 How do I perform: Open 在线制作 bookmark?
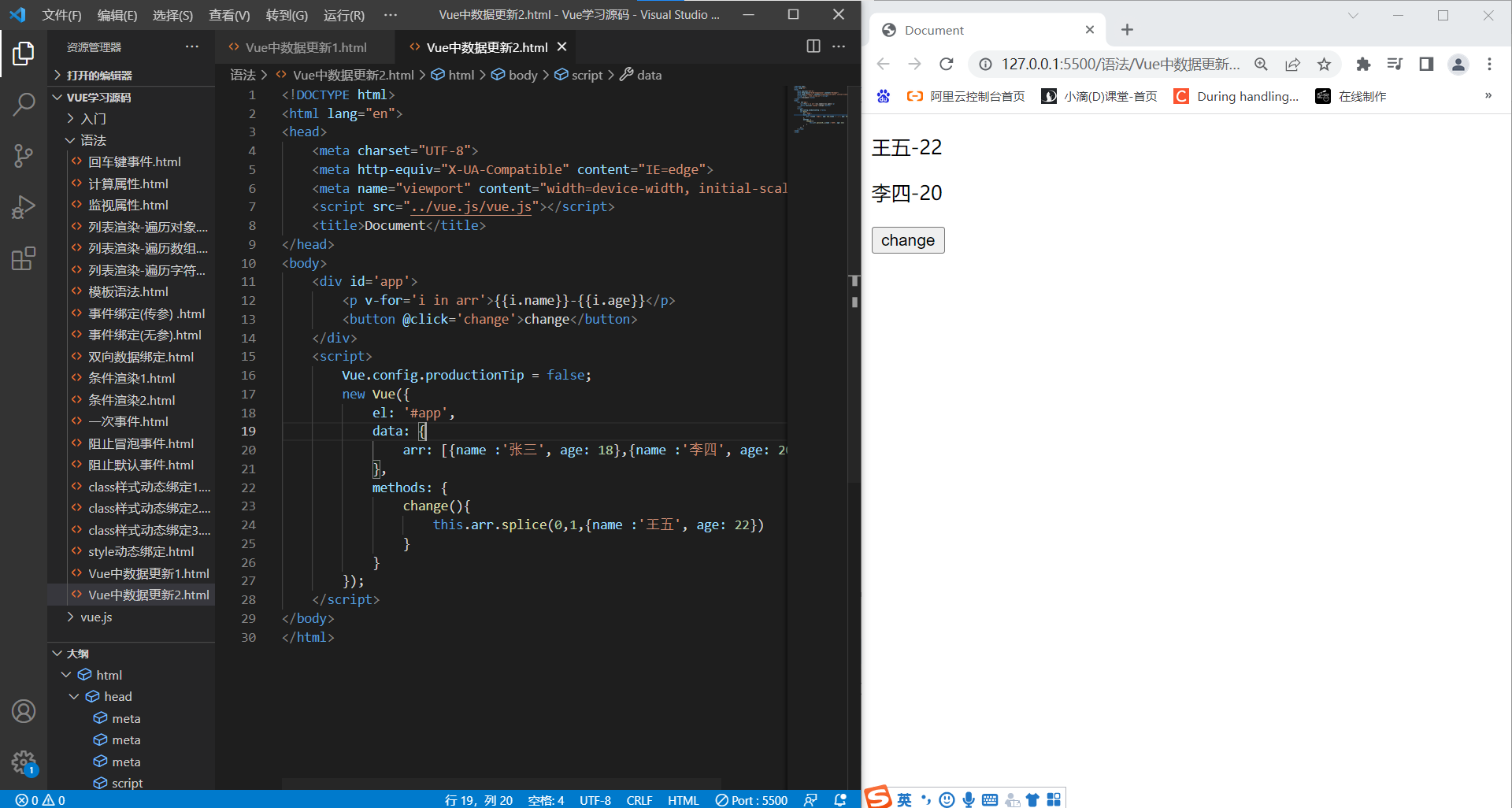click(x=1351, y=96)
